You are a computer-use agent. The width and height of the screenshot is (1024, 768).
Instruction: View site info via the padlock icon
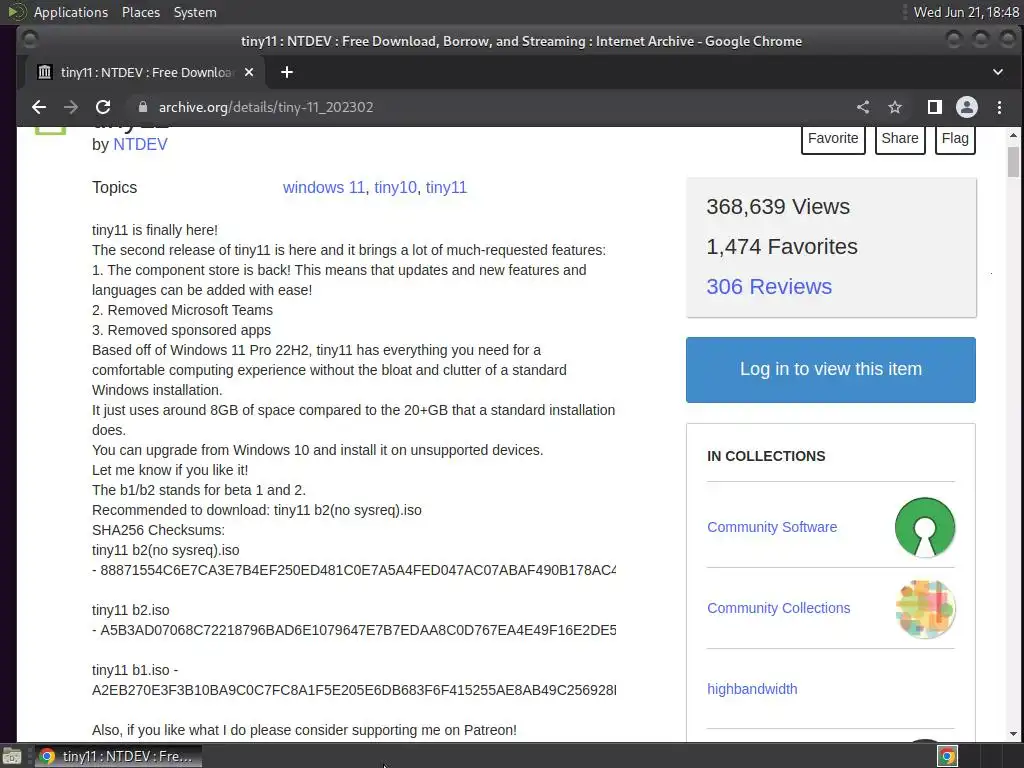143,107
